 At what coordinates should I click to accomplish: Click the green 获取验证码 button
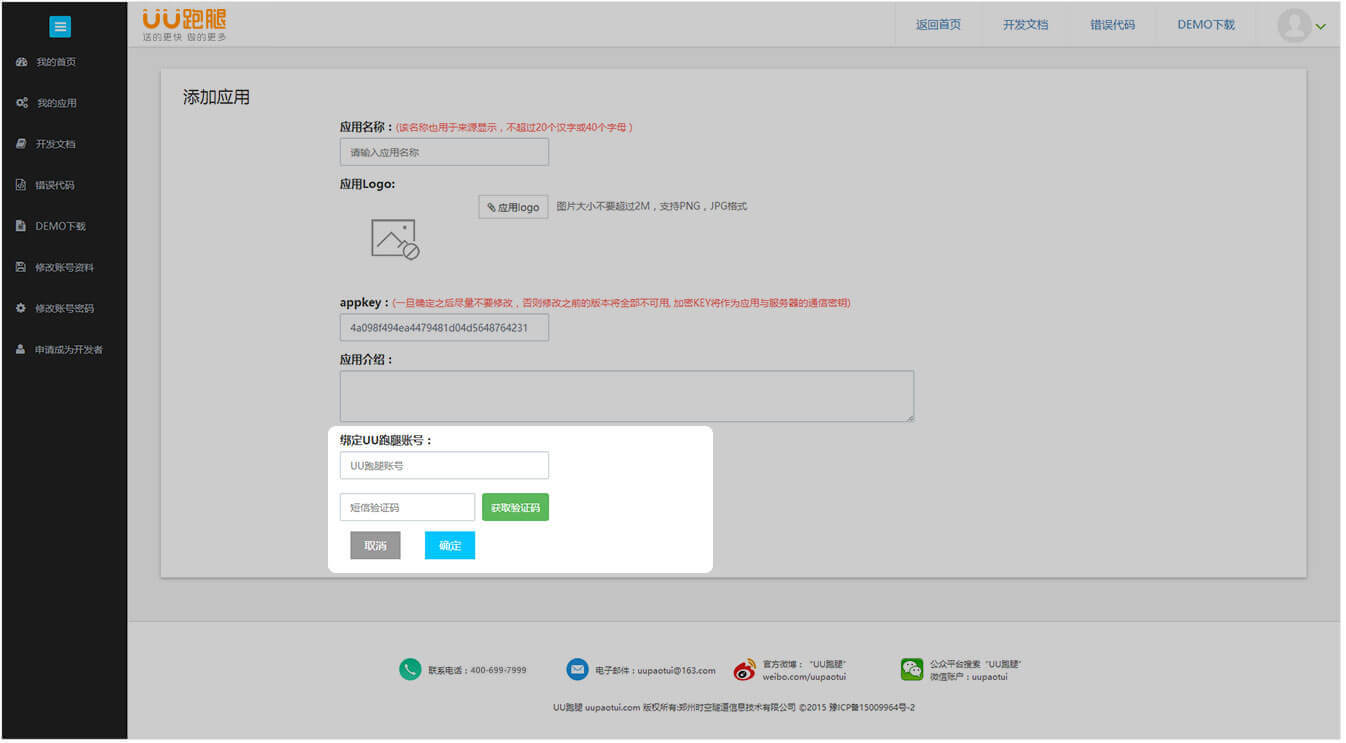point(515,507)
